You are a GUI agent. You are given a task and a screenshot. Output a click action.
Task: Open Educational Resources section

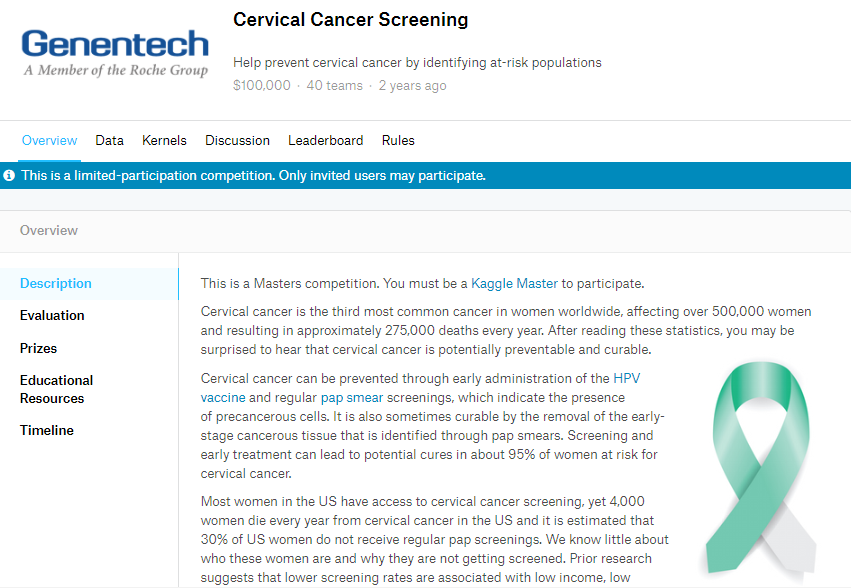pyautogui.click(x=56, y=389)
